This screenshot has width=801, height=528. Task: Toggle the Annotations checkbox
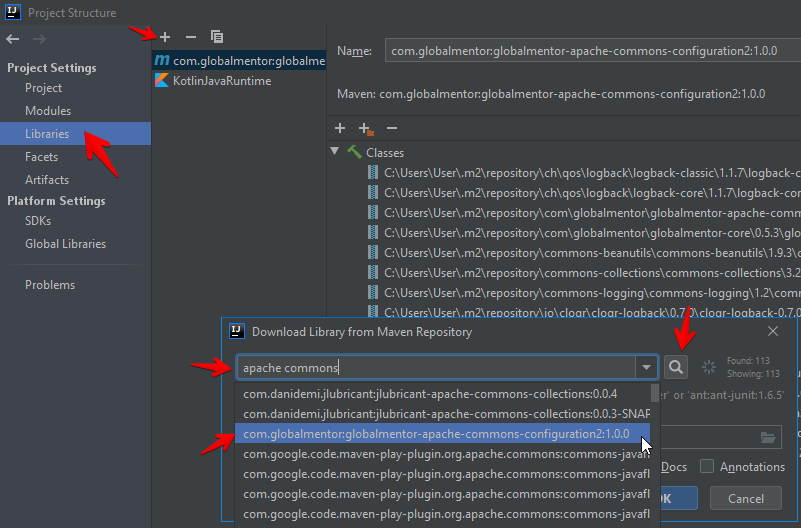click(707, 467)
